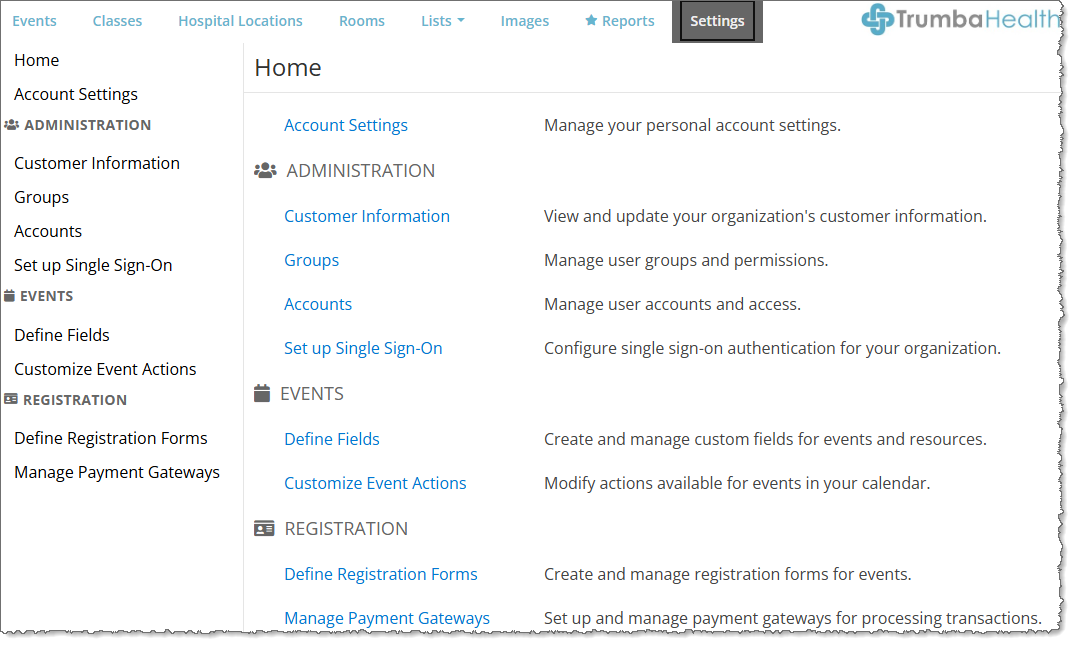Click the group icon next to ADMINISTRATION section header
1075x645 pixels.
pos(265,170)
